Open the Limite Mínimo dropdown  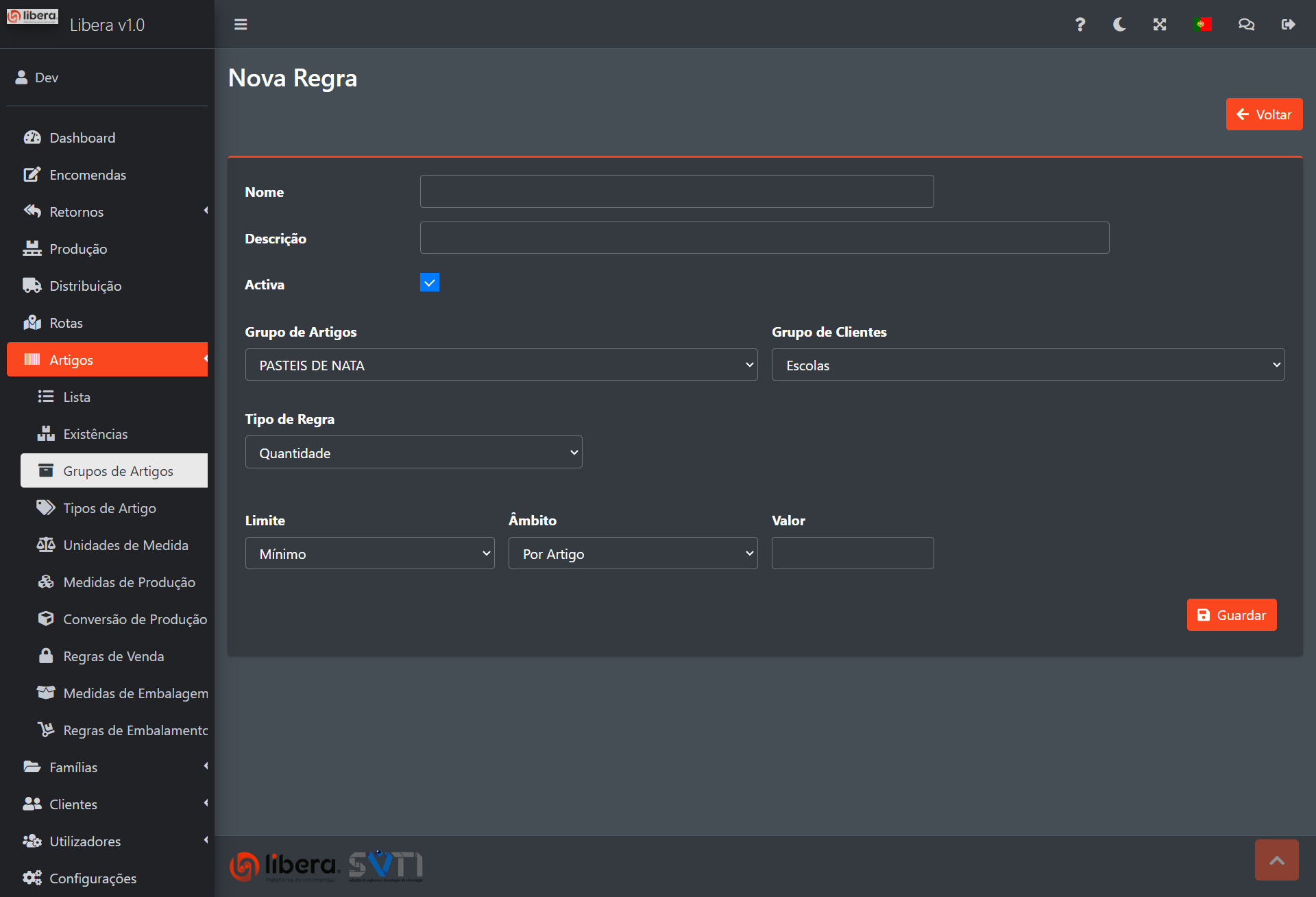coord(369,553)
